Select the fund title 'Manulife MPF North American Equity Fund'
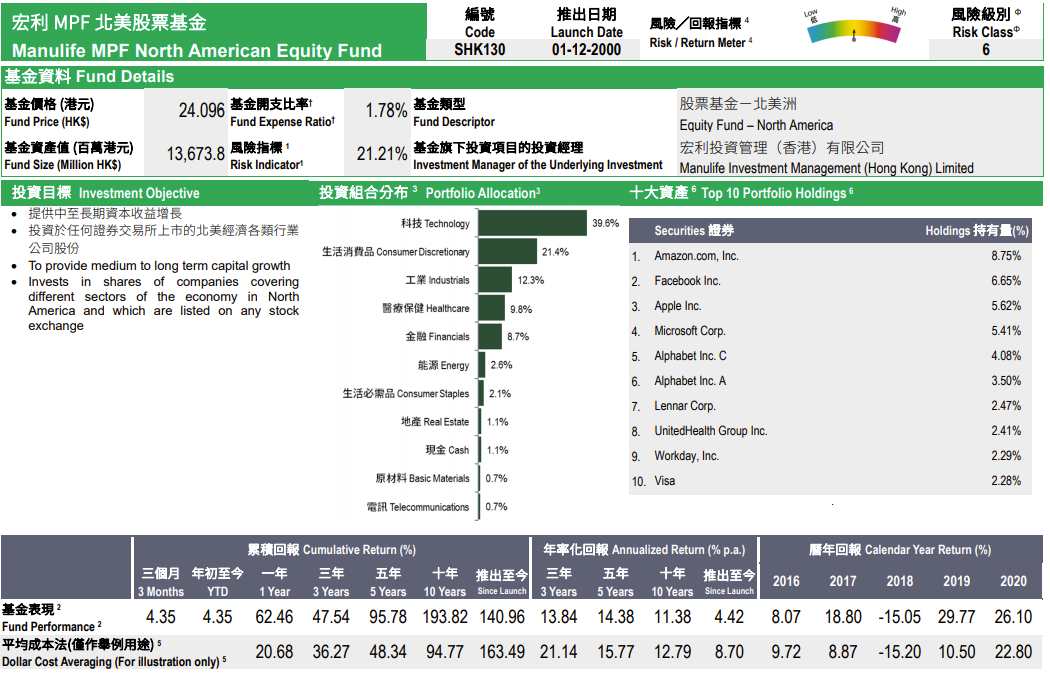 (197, 51)
